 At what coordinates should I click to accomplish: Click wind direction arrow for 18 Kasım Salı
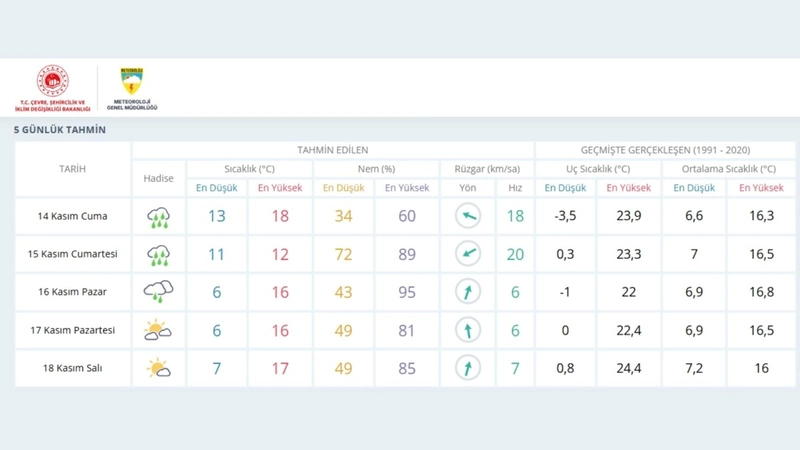pyautogui.click(x=467, y=368)
